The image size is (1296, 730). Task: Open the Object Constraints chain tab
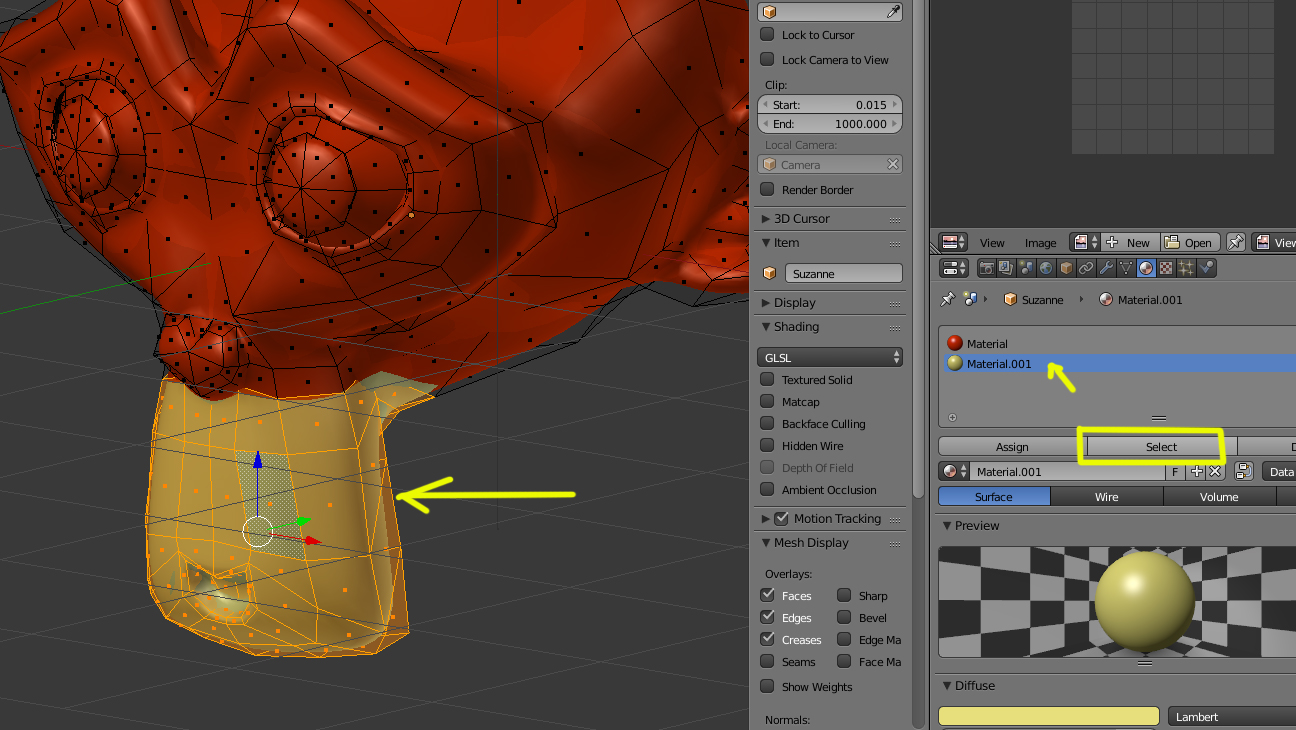(1086, 268)
